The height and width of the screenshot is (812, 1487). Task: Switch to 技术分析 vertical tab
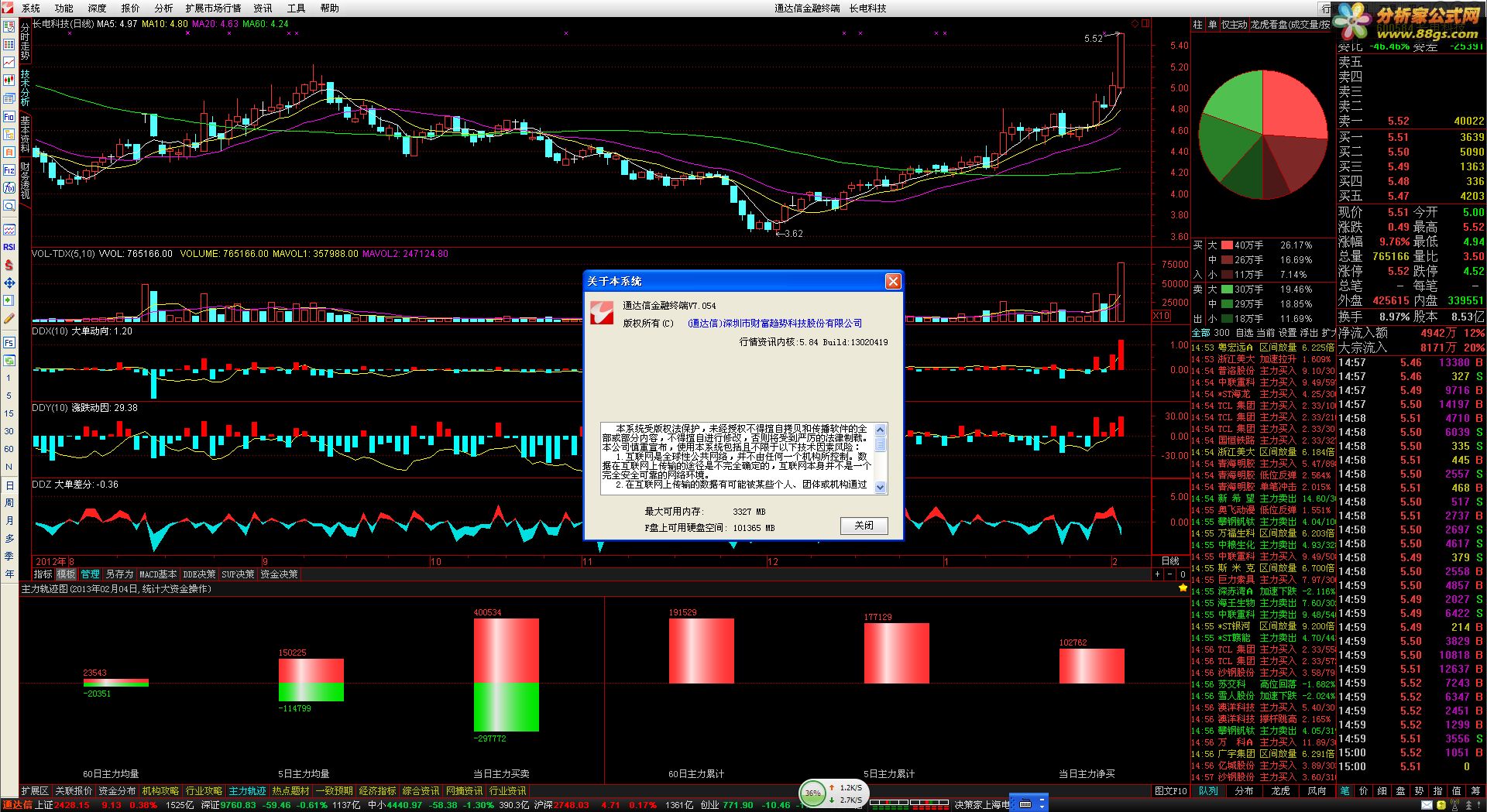(x=25, y=87)
